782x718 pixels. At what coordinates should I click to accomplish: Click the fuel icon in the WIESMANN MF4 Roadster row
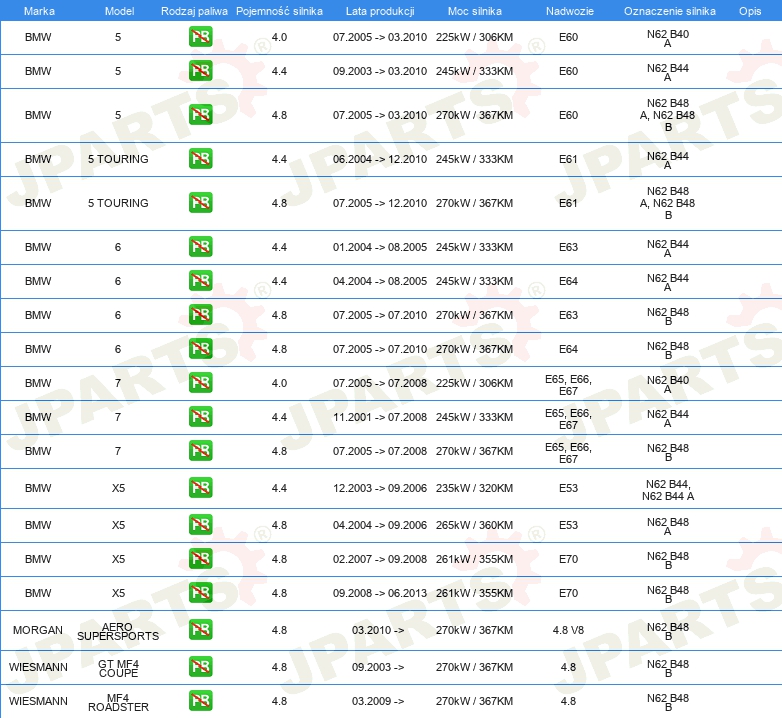coord(200,701)
